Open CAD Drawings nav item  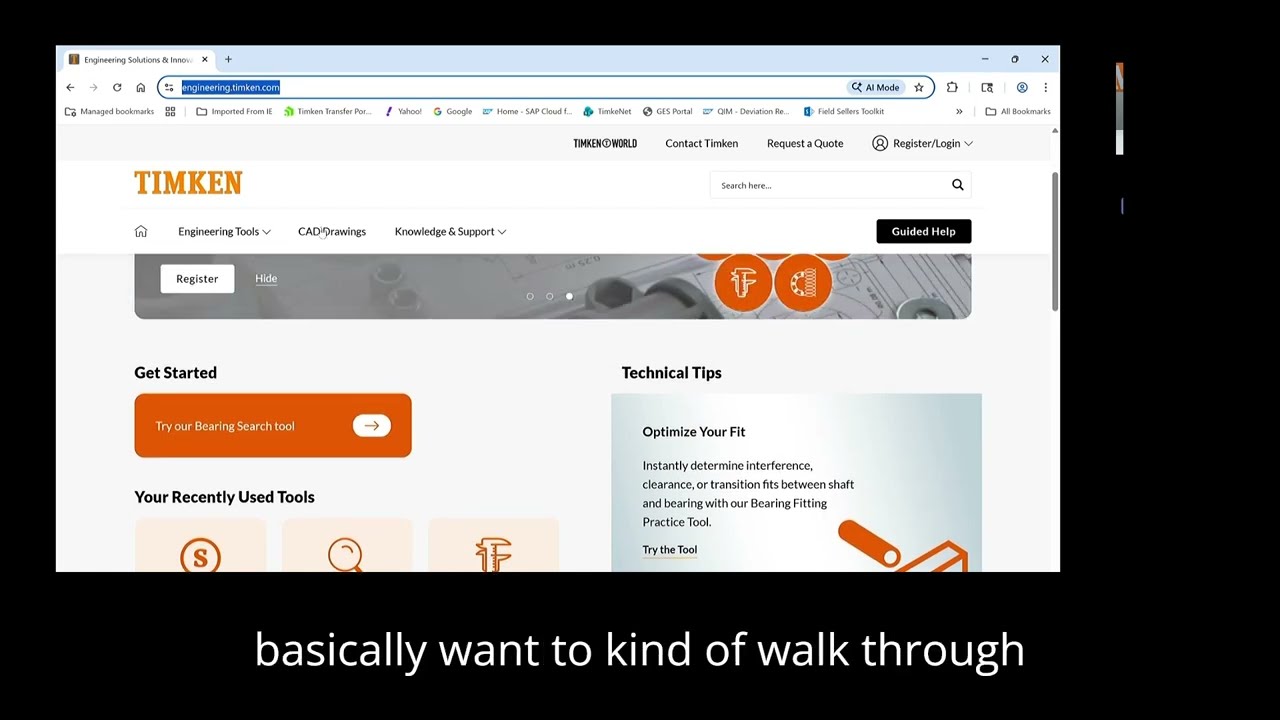[332, 231]
